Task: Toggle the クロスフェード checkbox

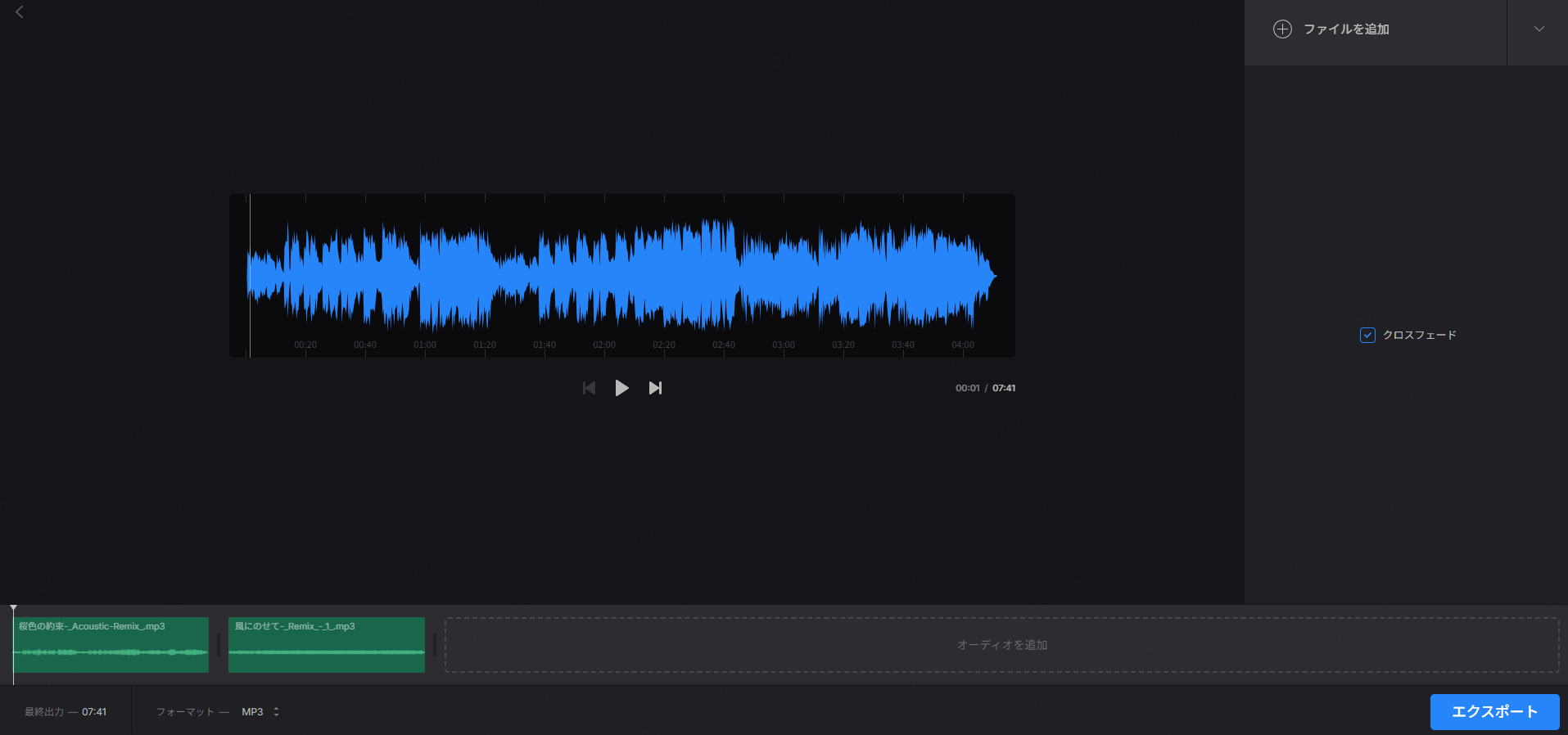Action: 1367,335
